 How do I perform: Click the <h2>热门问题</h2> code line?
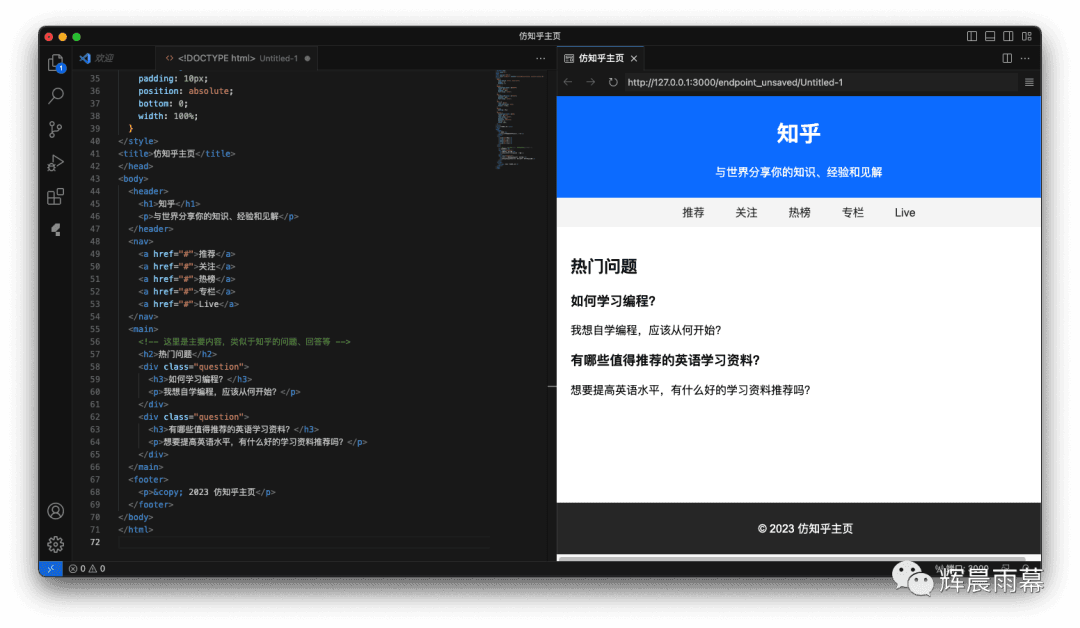[177, 354]
